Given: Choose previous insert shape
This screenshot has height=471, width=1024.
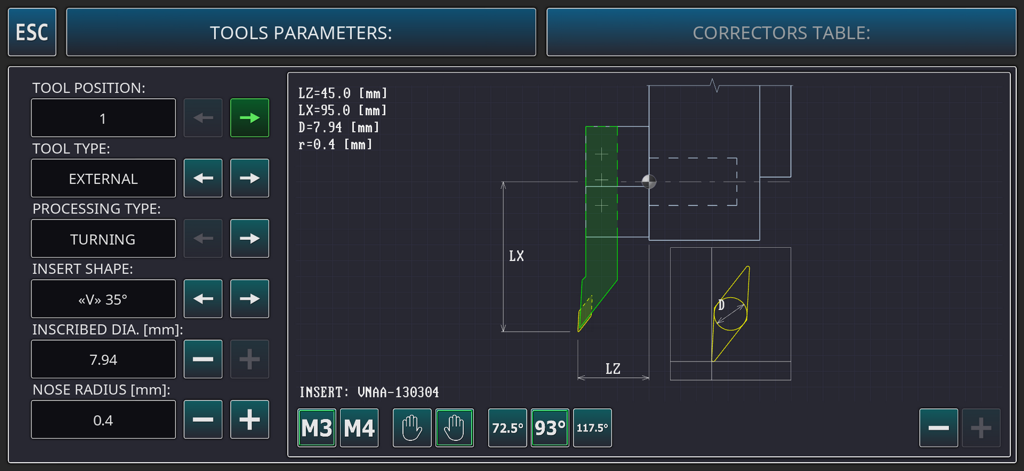Looking at the screenshot, I should click(x=203, y=299).
